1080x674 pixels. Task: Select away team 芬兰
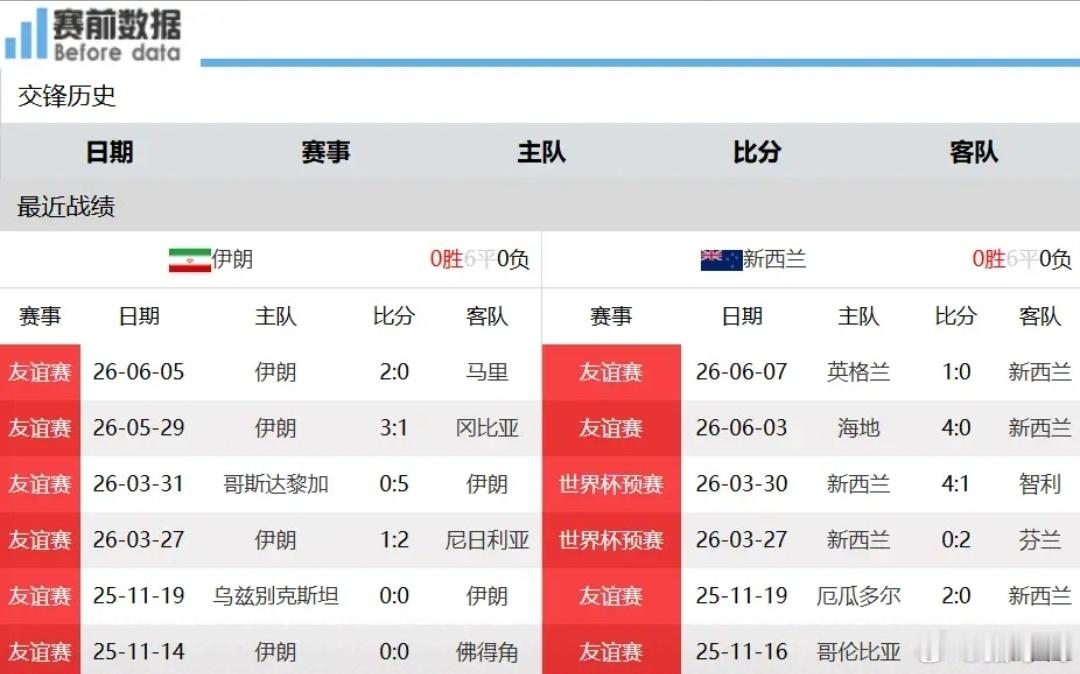1039,539
